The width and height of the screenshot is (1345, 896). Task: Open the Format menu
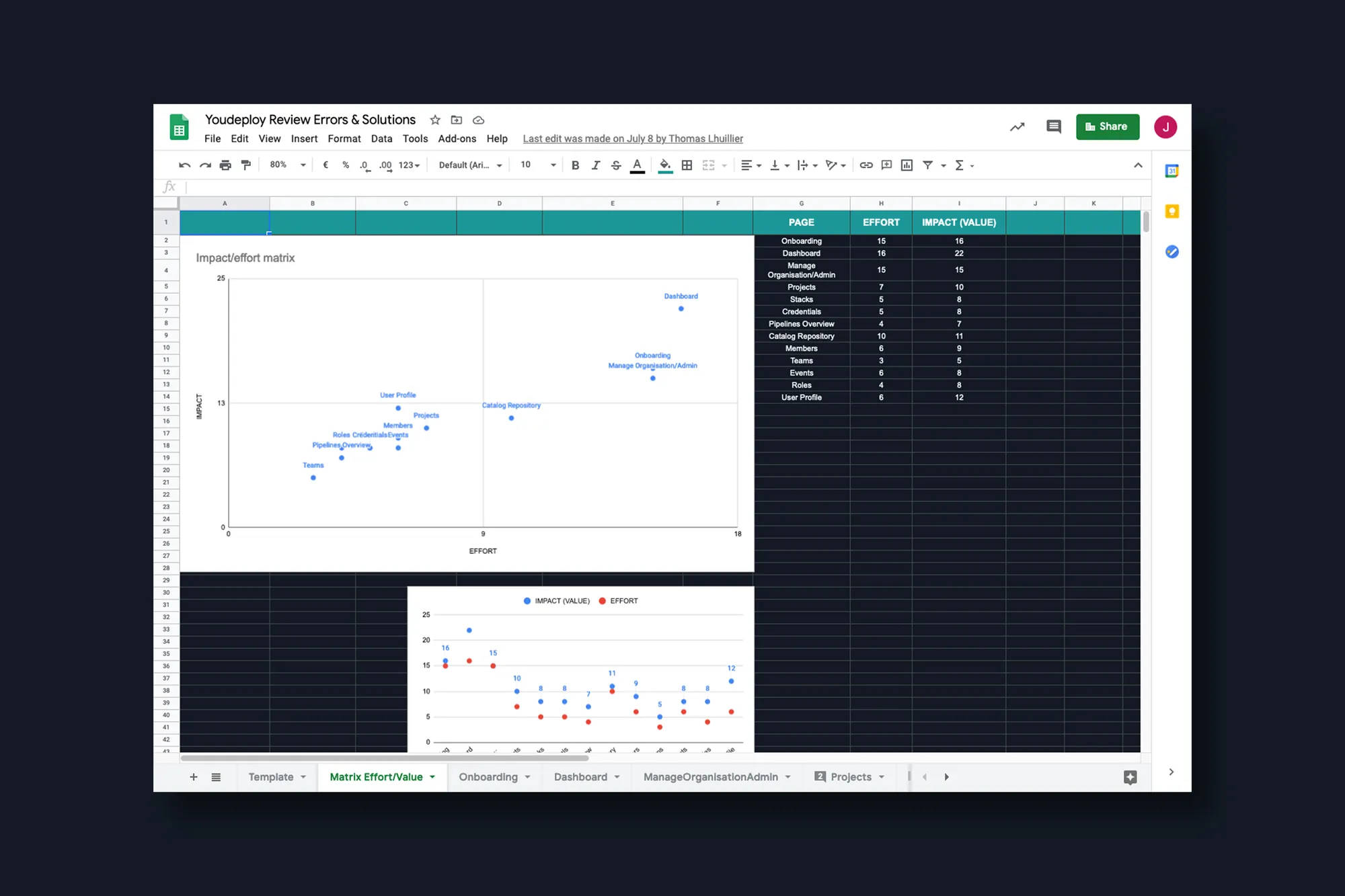pyautogui.click(x=344, y=139)
